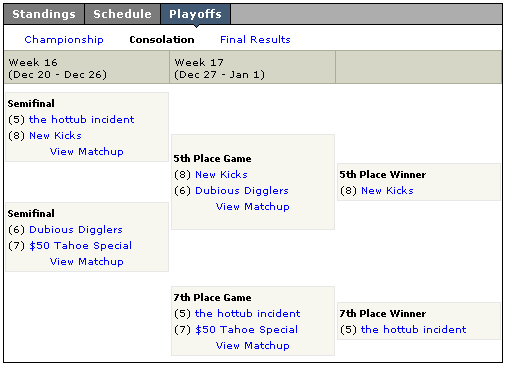Open New Kicks under 5th Place Winner
Image resolution: width=507 pixels, height=365 pixels.
[387, 190]
